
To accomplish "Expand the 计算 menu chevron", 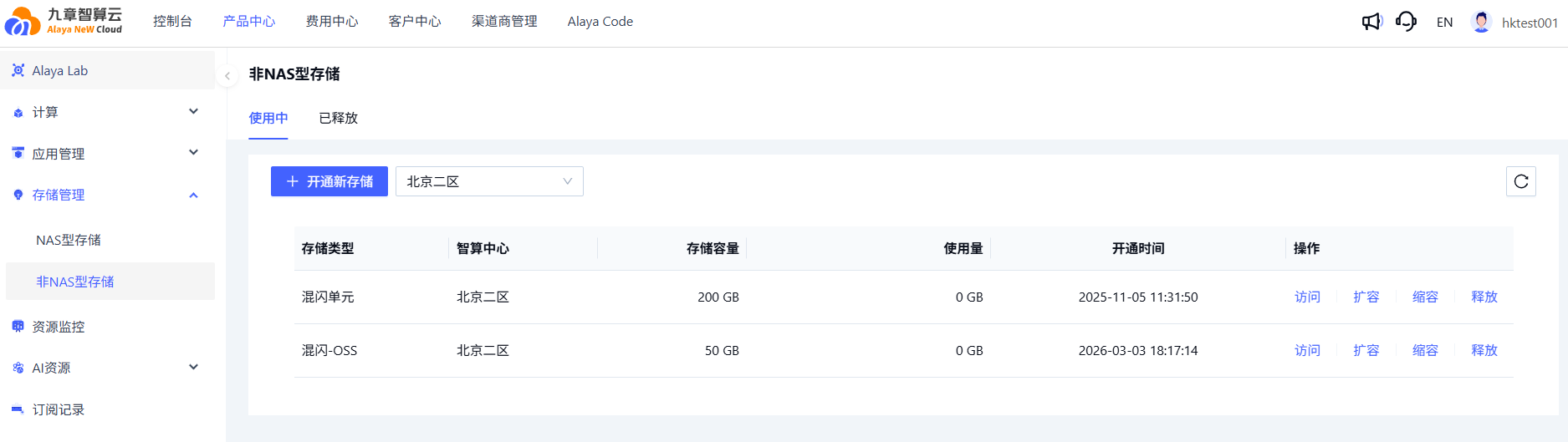I will pyautogui.click(x=194, y=111).
